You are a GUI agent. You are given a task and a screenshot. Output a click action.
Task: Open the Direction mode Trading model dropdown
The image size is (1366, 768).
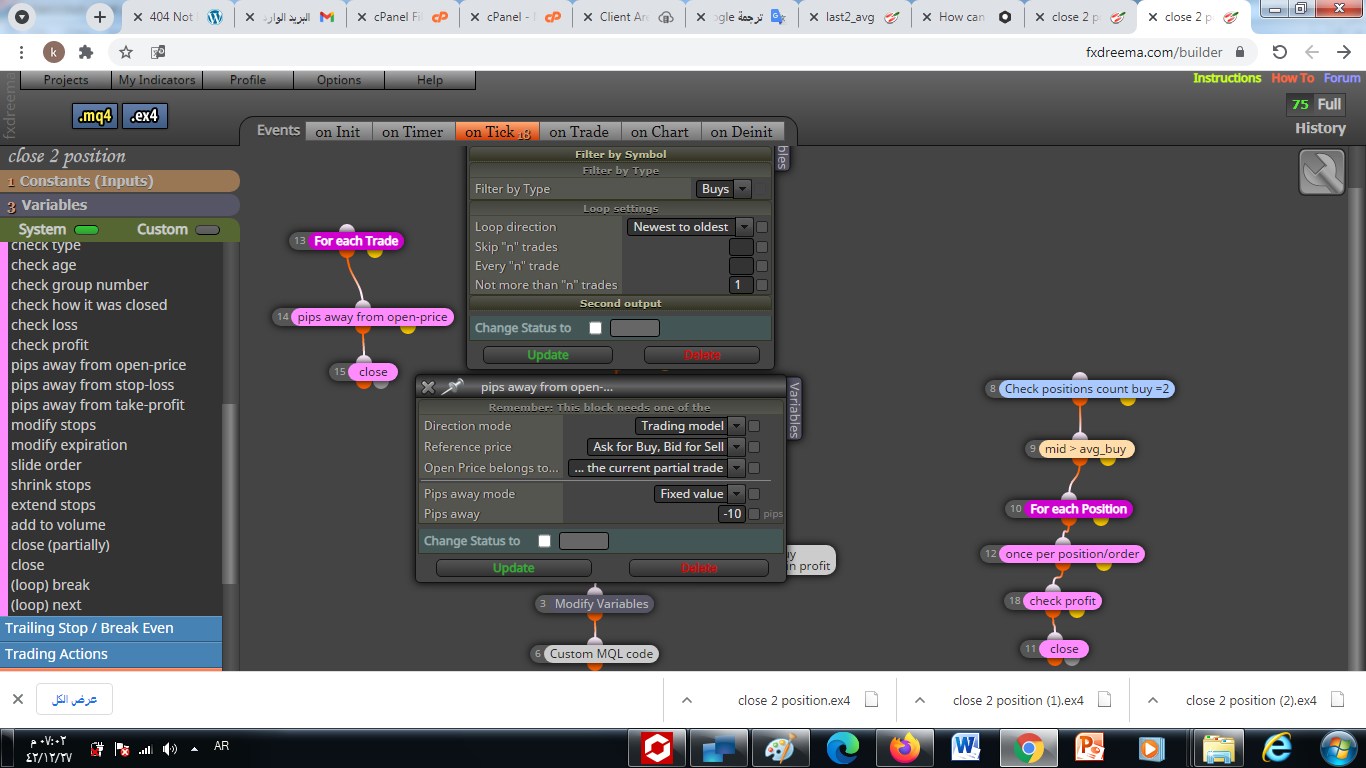click(690, 426)
